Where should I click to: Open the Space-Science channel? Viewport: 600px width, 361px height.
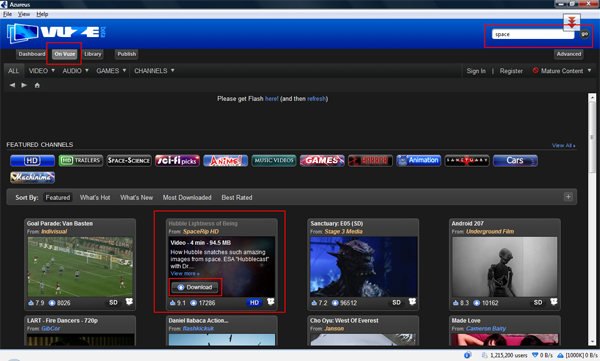pos(129,160)
